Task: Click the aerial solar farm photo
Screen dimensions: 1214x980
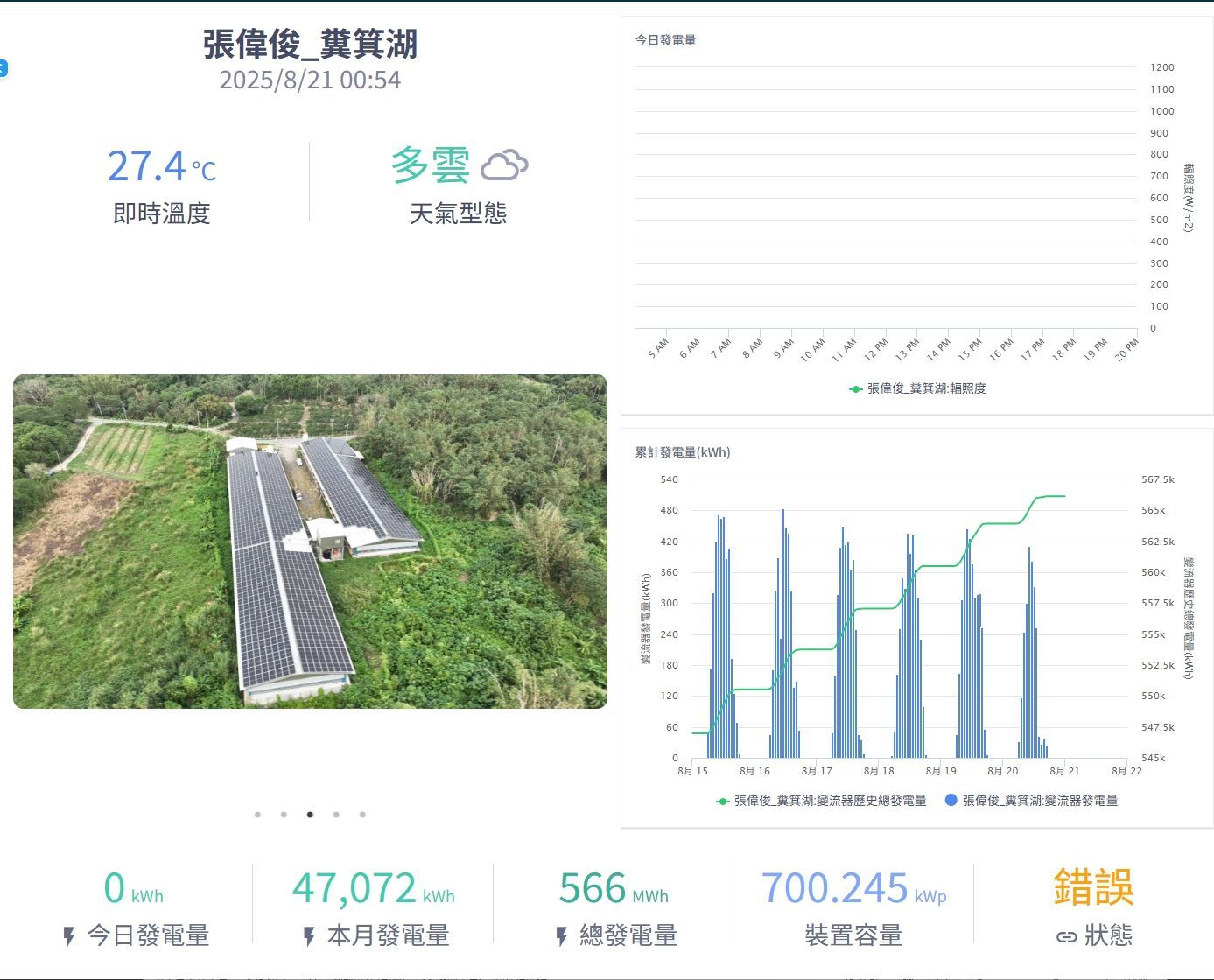Action: [x=310, y=542]
